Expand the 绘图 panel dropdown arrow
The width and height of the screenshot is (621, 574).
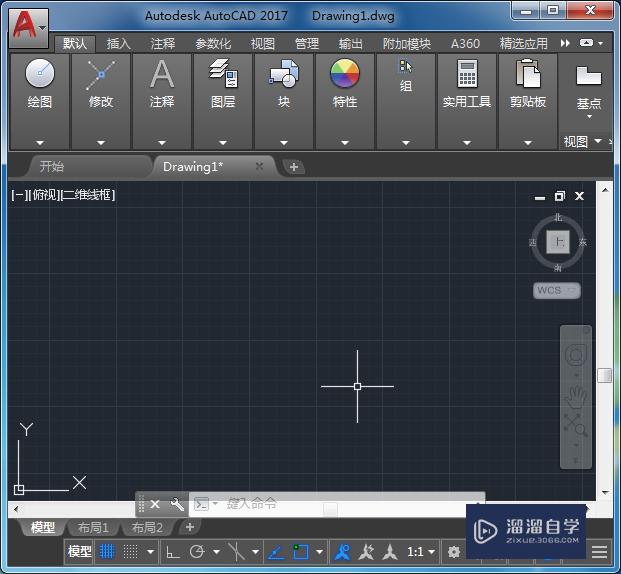coord(40,143)
